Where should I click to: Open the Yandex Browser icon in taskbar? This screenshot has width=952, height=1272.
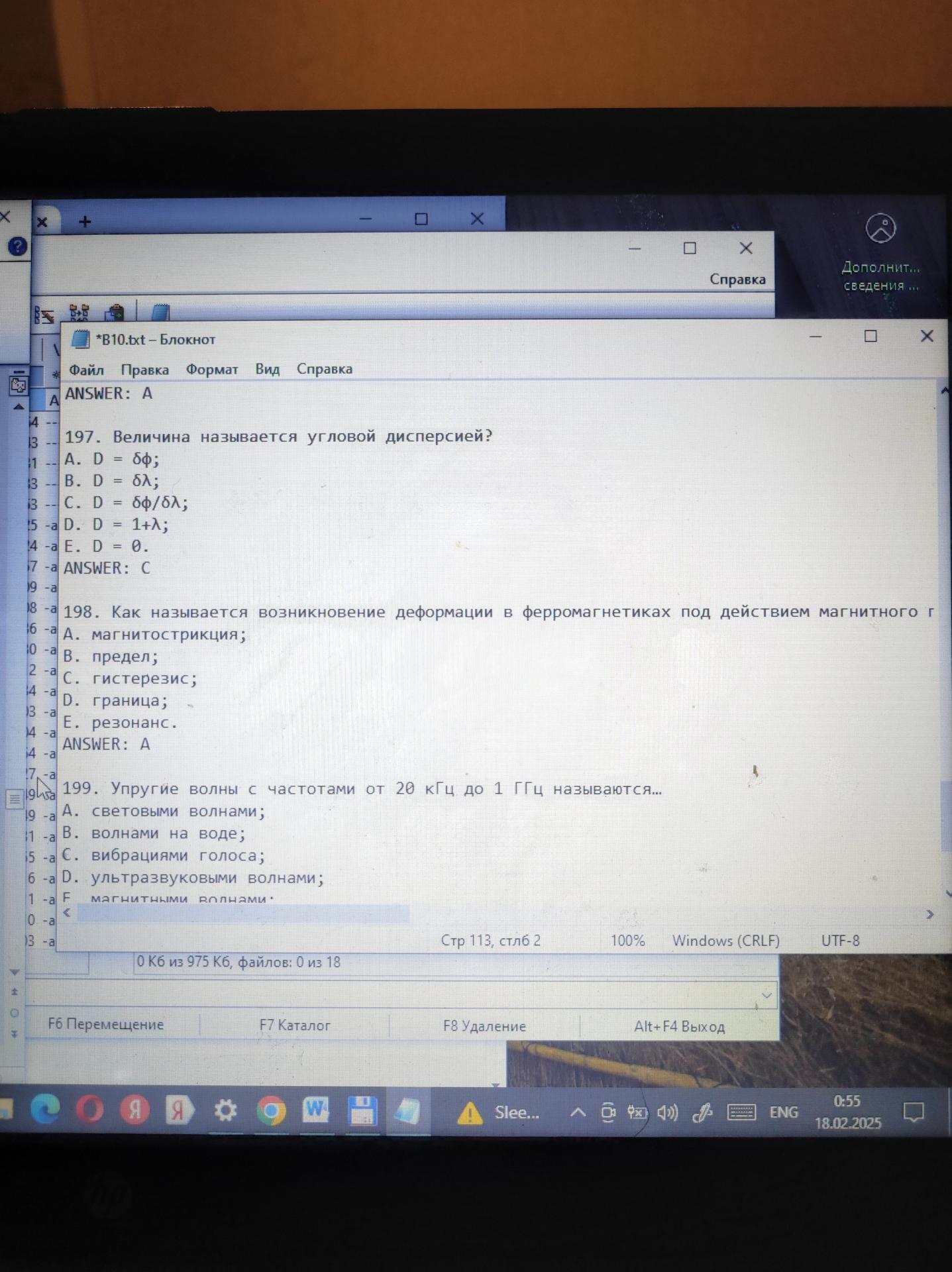[x=179, y=1110]
